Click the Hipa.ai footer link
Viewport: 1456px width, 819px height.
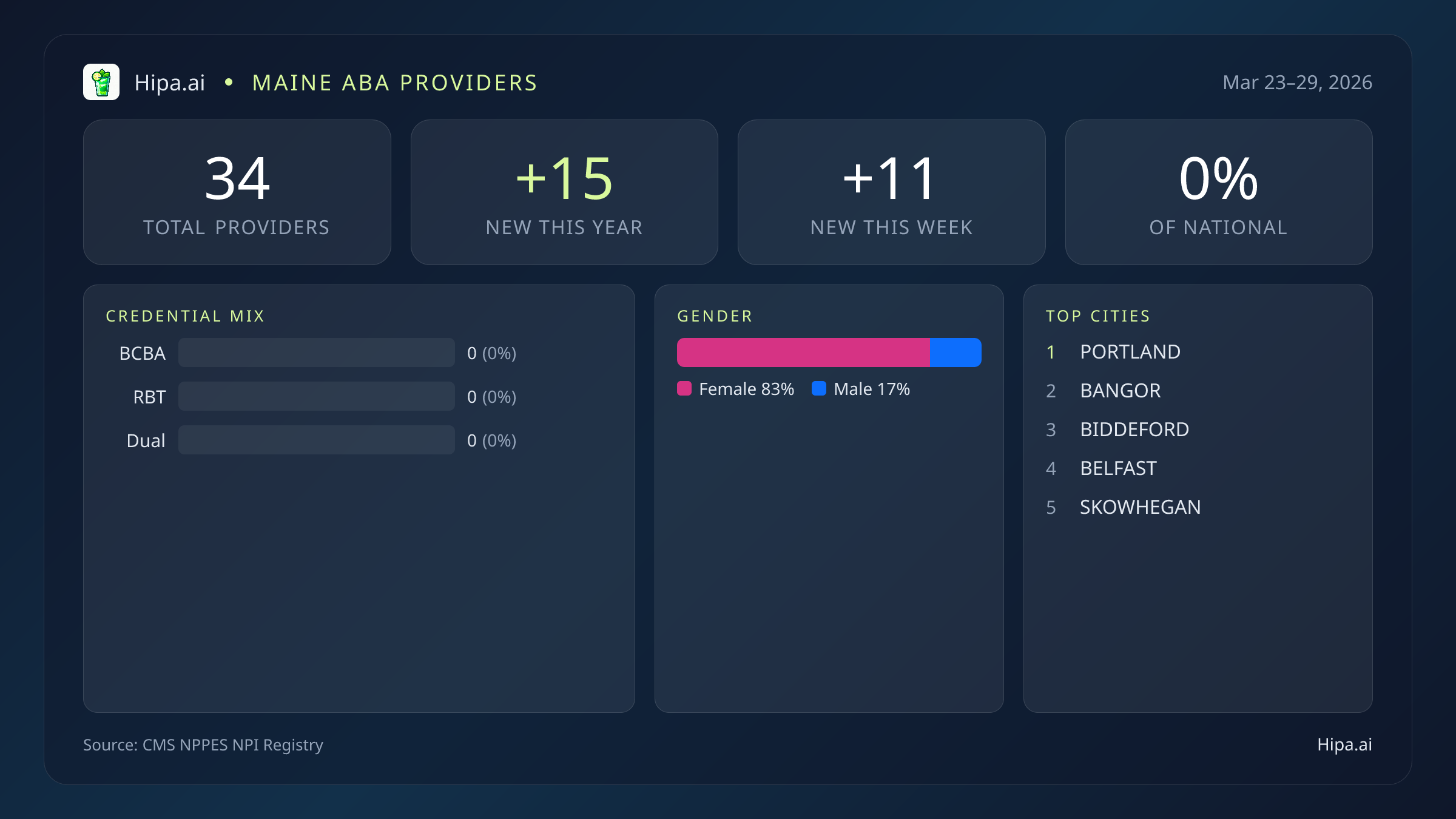(1344, 745)
